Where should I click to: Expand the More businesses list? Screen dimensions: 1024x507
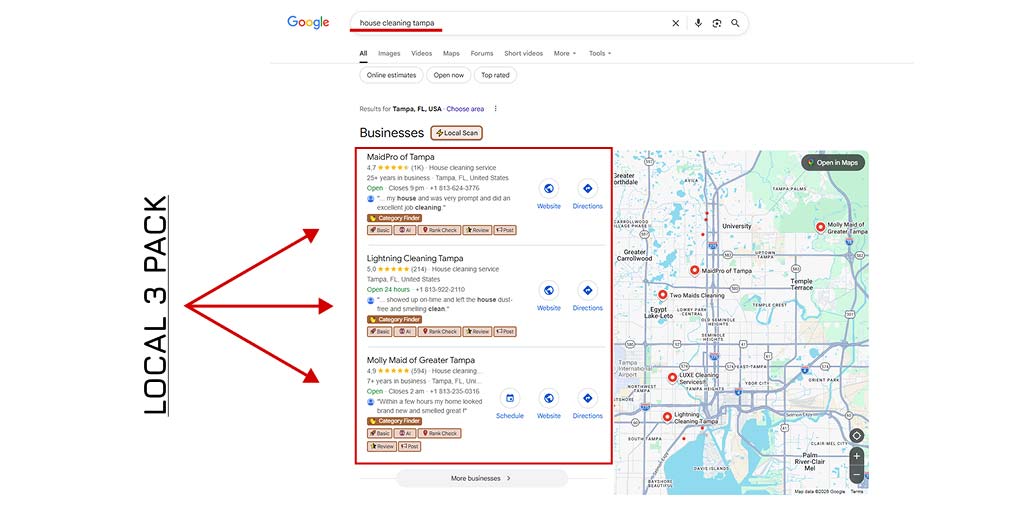(x=481, y=478)
